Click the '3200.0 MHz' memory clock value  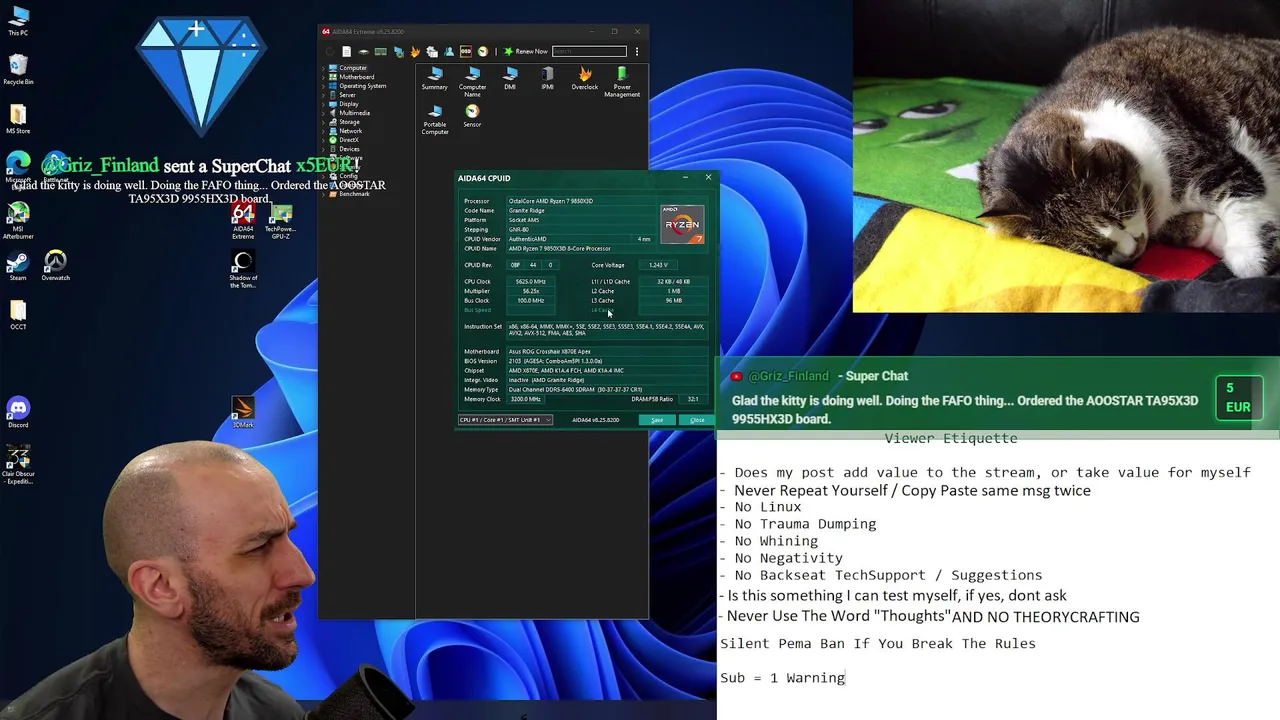525,399
